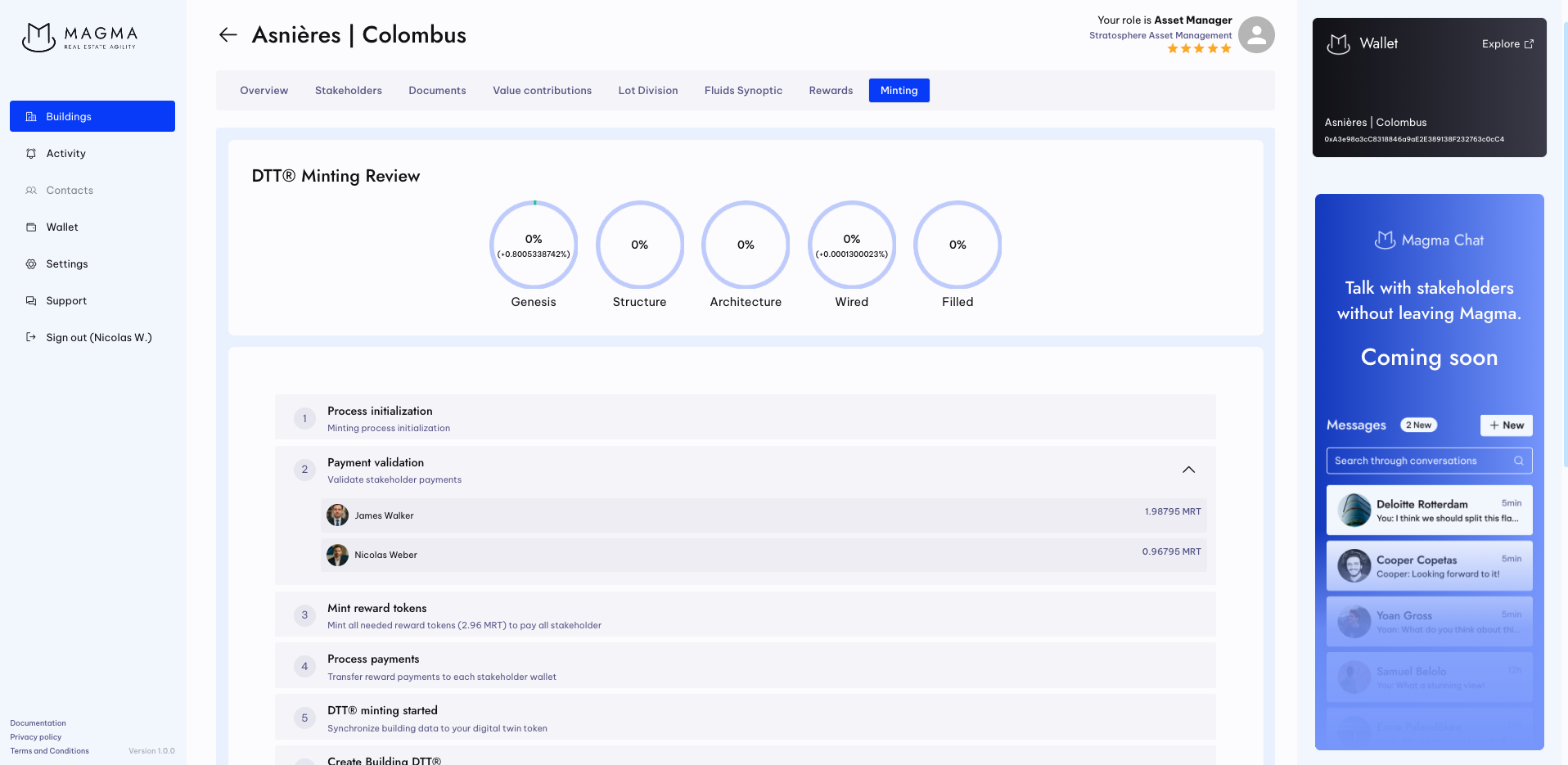Open the Explore wallet link
Viewport: 1568px width, 765px height.
pos(1507,44)
